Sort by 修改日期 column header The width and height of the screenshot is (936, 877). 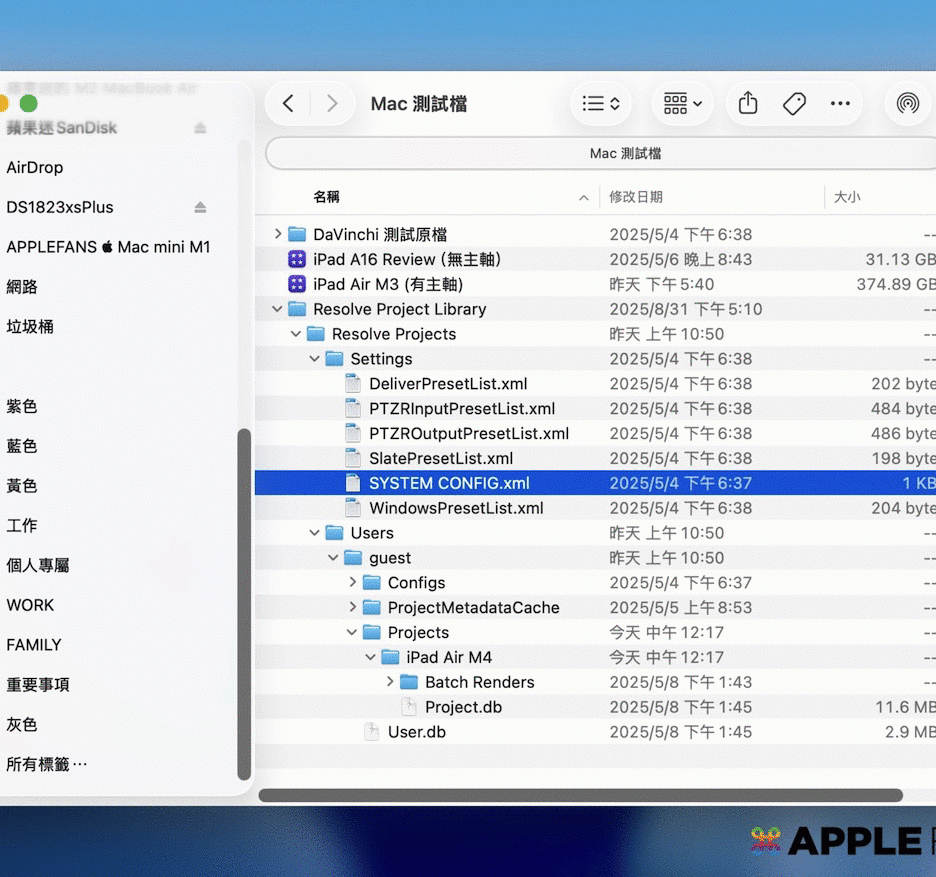(x=636, y=197)
